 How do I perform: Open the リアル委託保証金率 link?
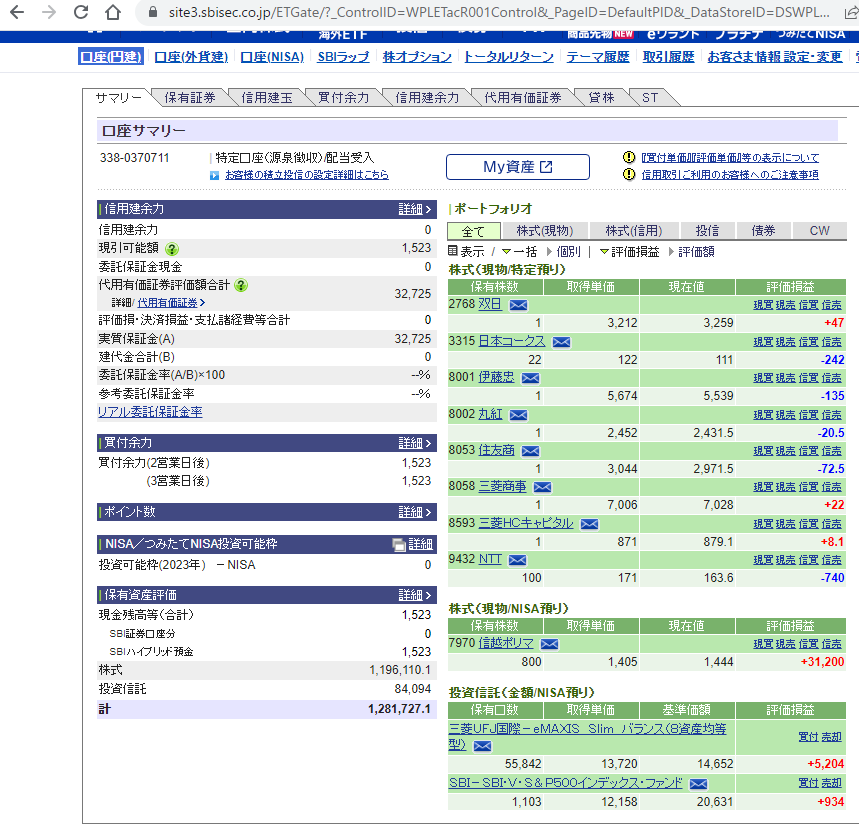[150, 412]
